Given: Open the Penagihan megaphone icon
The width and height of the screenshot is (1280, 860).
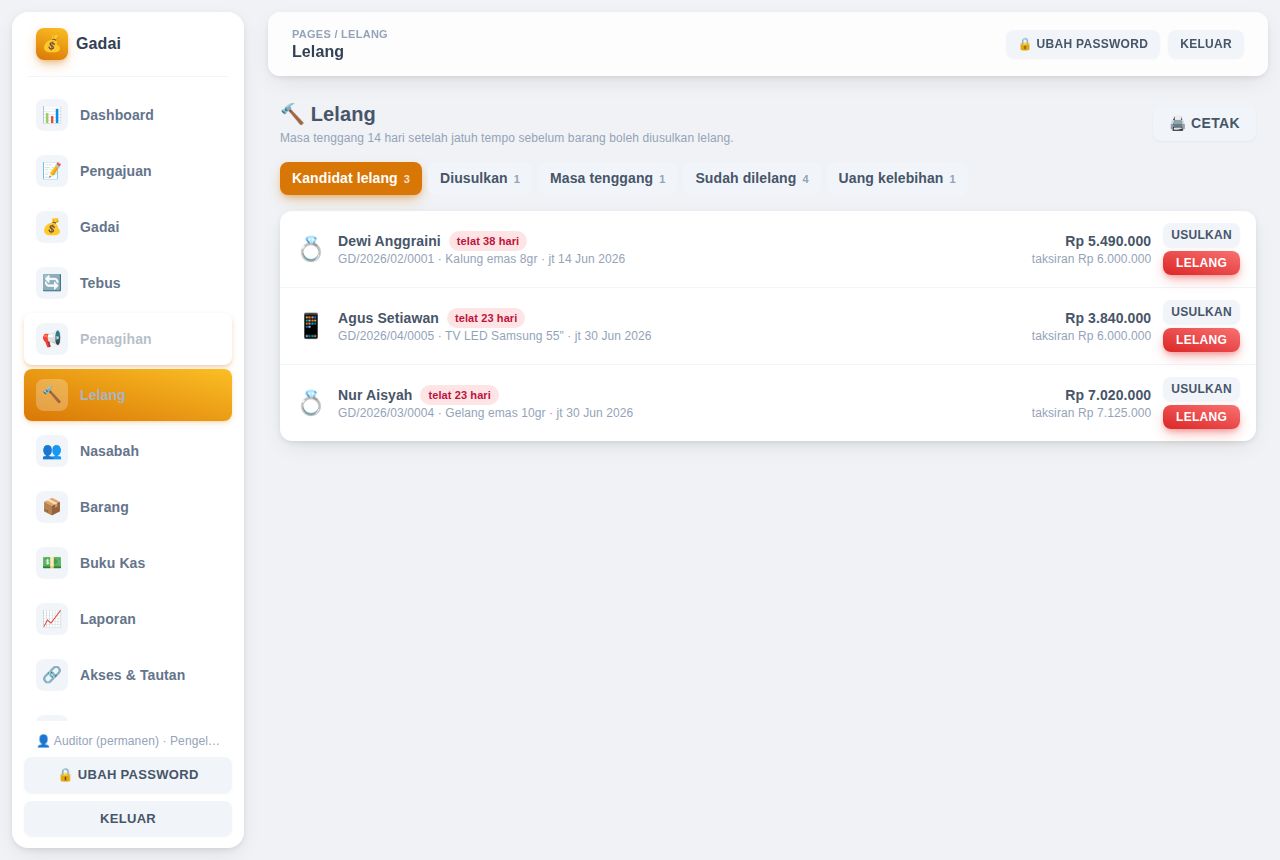Looking at the screenshot, I should (52, 339).
